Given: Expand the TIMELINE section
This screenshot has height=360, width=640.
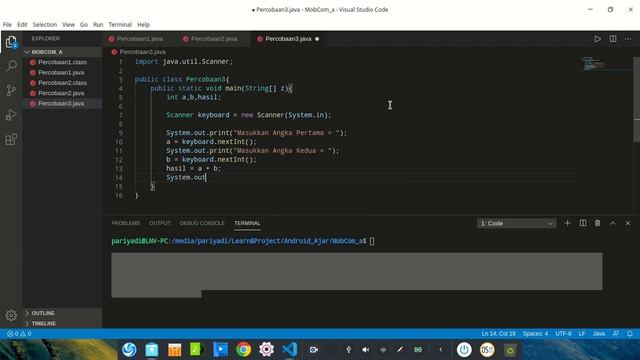Looking at the screenshot, I should click(62, 323).
